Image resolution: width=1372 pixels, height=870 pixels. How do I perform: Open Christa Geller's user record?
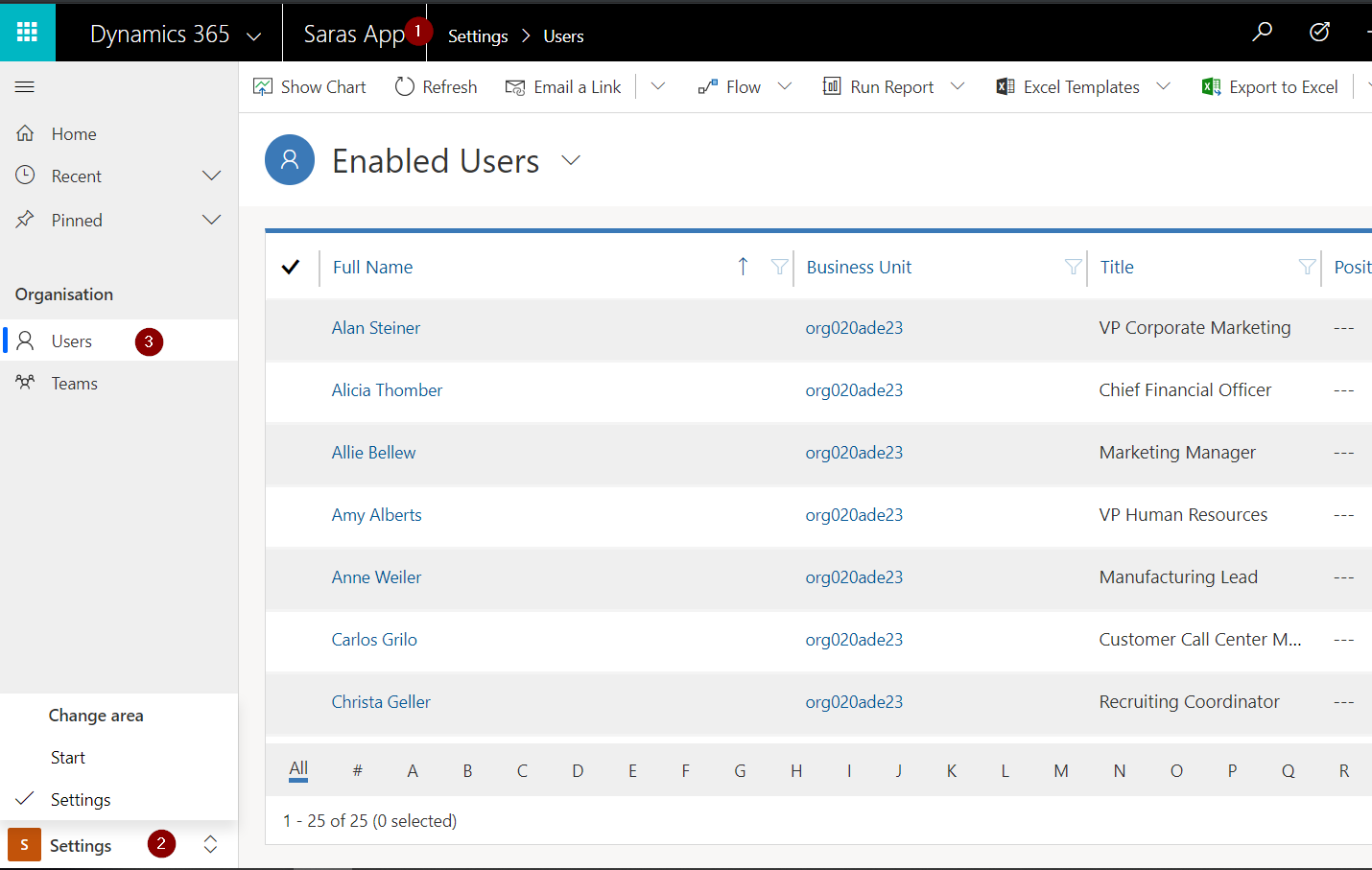(381, 702)
